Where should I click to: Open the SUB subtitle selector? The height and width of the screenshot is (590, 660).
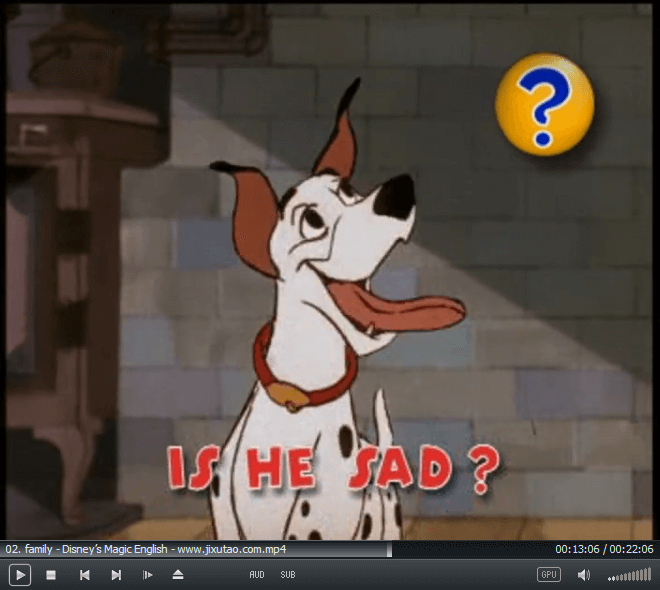point(288,575)
